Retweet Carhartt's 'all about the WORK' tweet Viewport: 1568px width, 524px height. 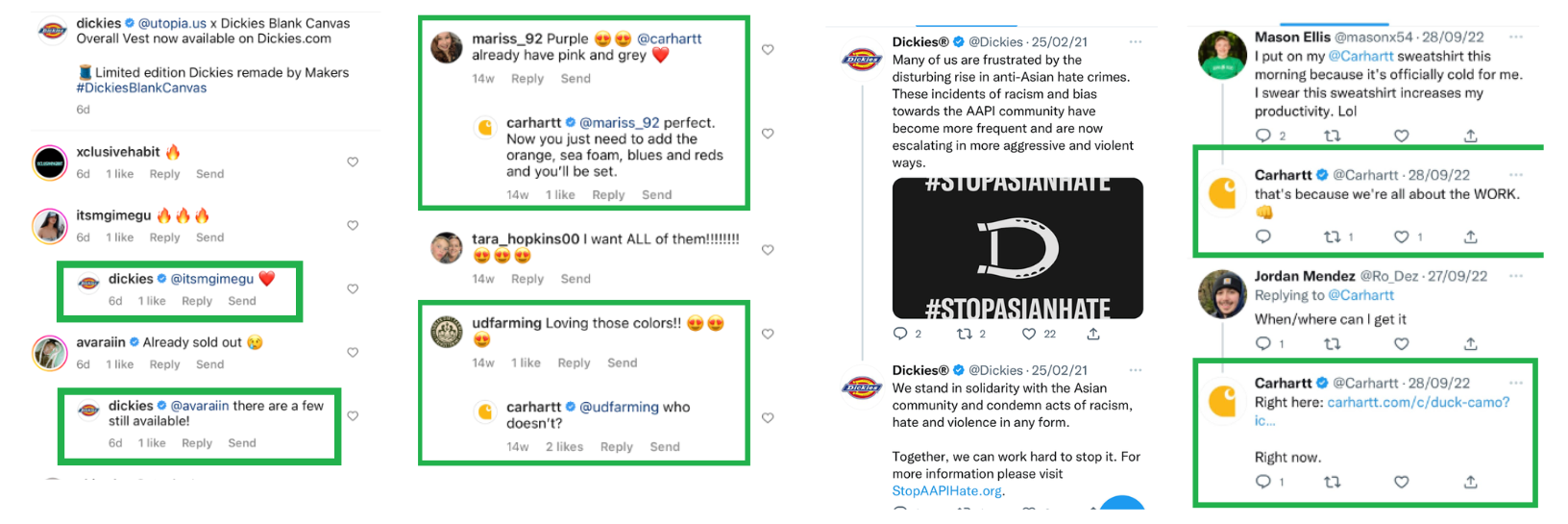pos(1333,237)
